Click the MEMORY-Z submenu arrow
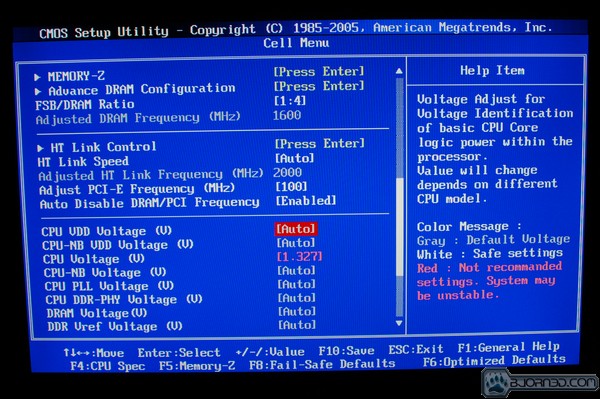This screenshot has height=399, width=600. click(37, 77)
